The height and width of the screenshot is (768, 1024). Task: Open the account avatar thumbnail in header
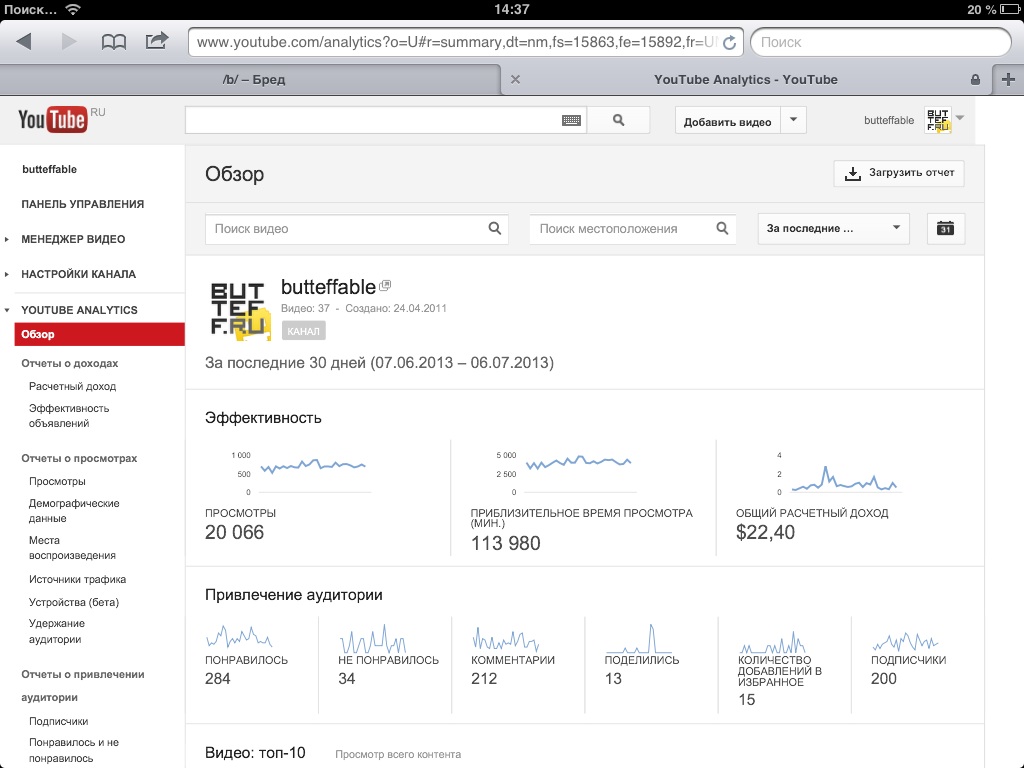(938, 120)
